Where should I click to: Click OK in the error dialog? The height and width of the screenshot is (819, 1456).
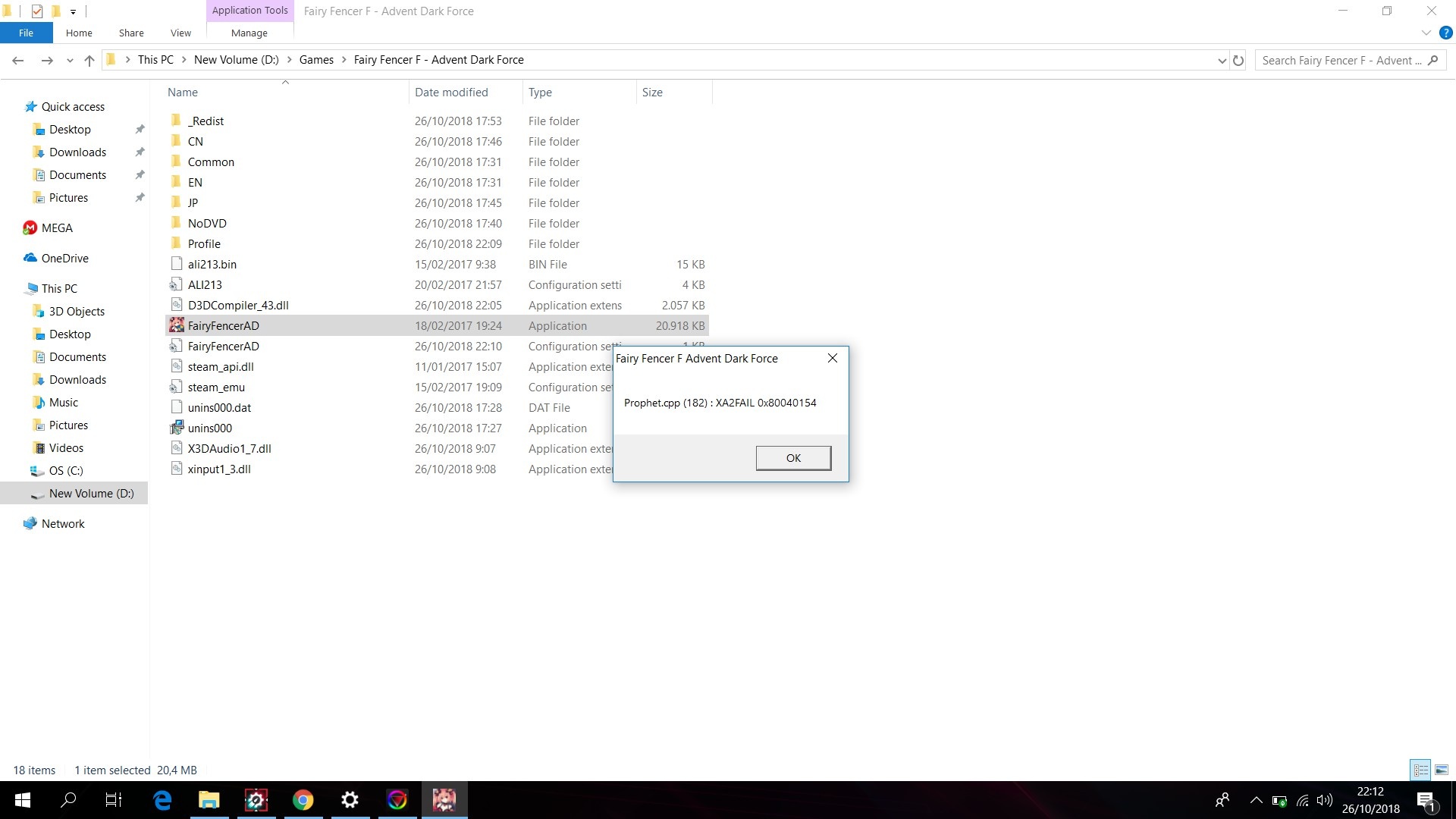pyautogui.click(x=793, y=458)
